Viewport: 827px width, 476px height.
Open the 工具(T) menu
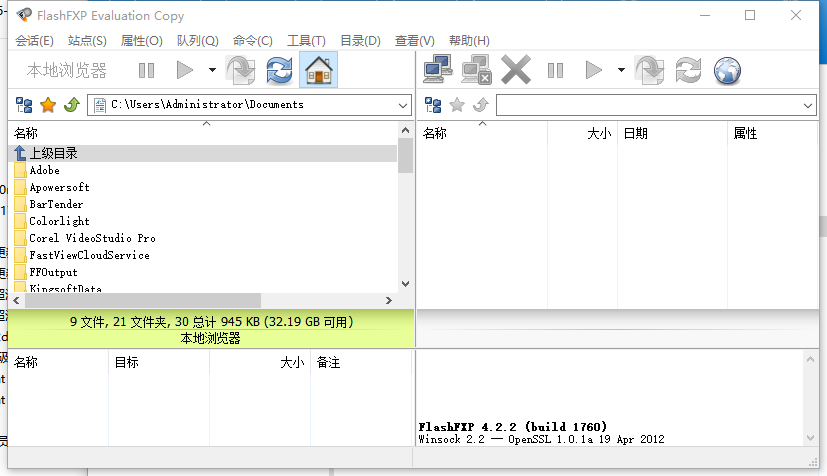point(306,41)
